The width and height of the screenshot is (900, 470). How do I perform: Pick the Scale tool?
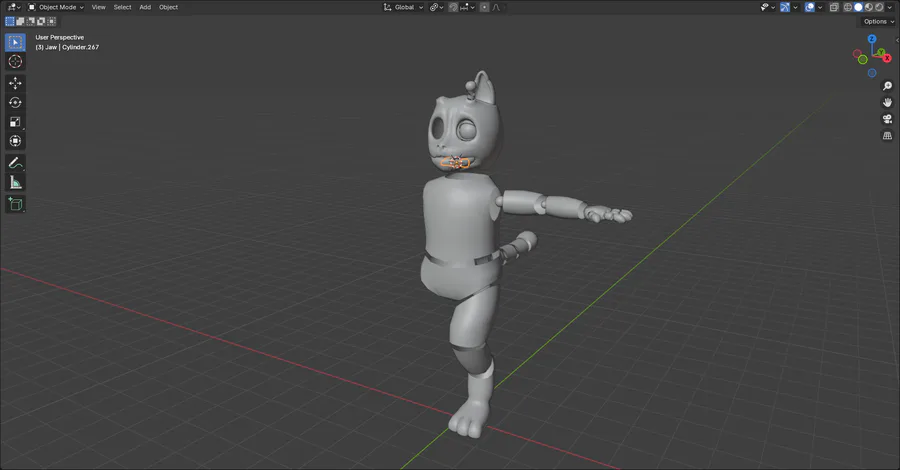15,122
